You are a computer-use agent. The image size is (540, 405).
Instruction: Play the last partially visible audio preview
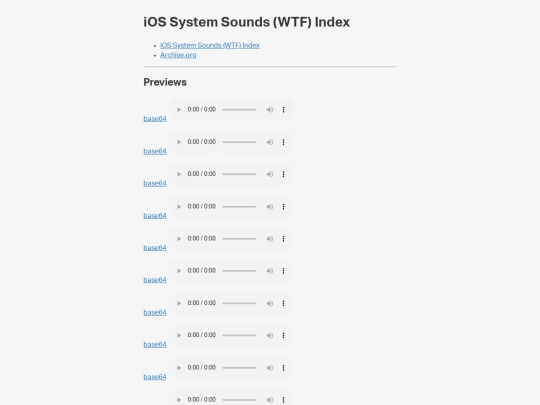click(x=179, y=400)
